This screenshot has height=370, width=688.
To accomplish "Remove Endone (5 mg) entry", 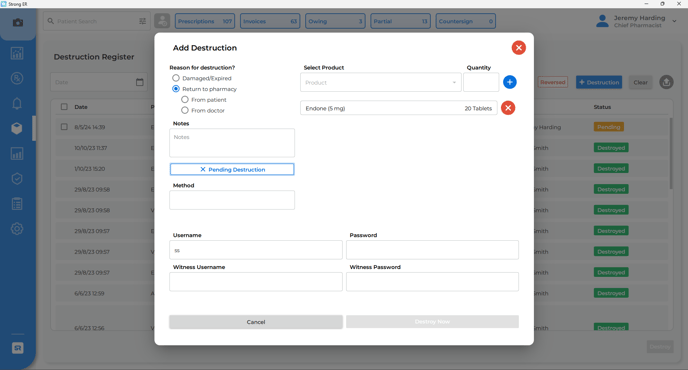I will point(508,108).
